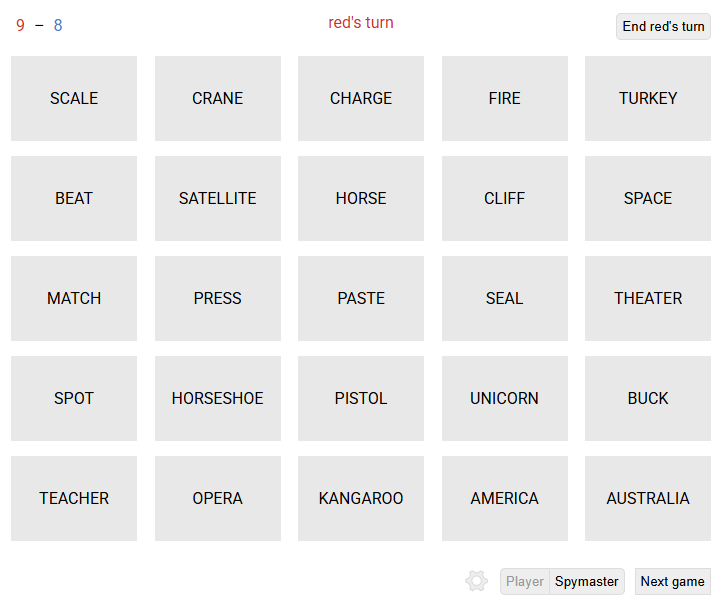
Task: Choose the CRANE card
Action: tap(218, 98)
